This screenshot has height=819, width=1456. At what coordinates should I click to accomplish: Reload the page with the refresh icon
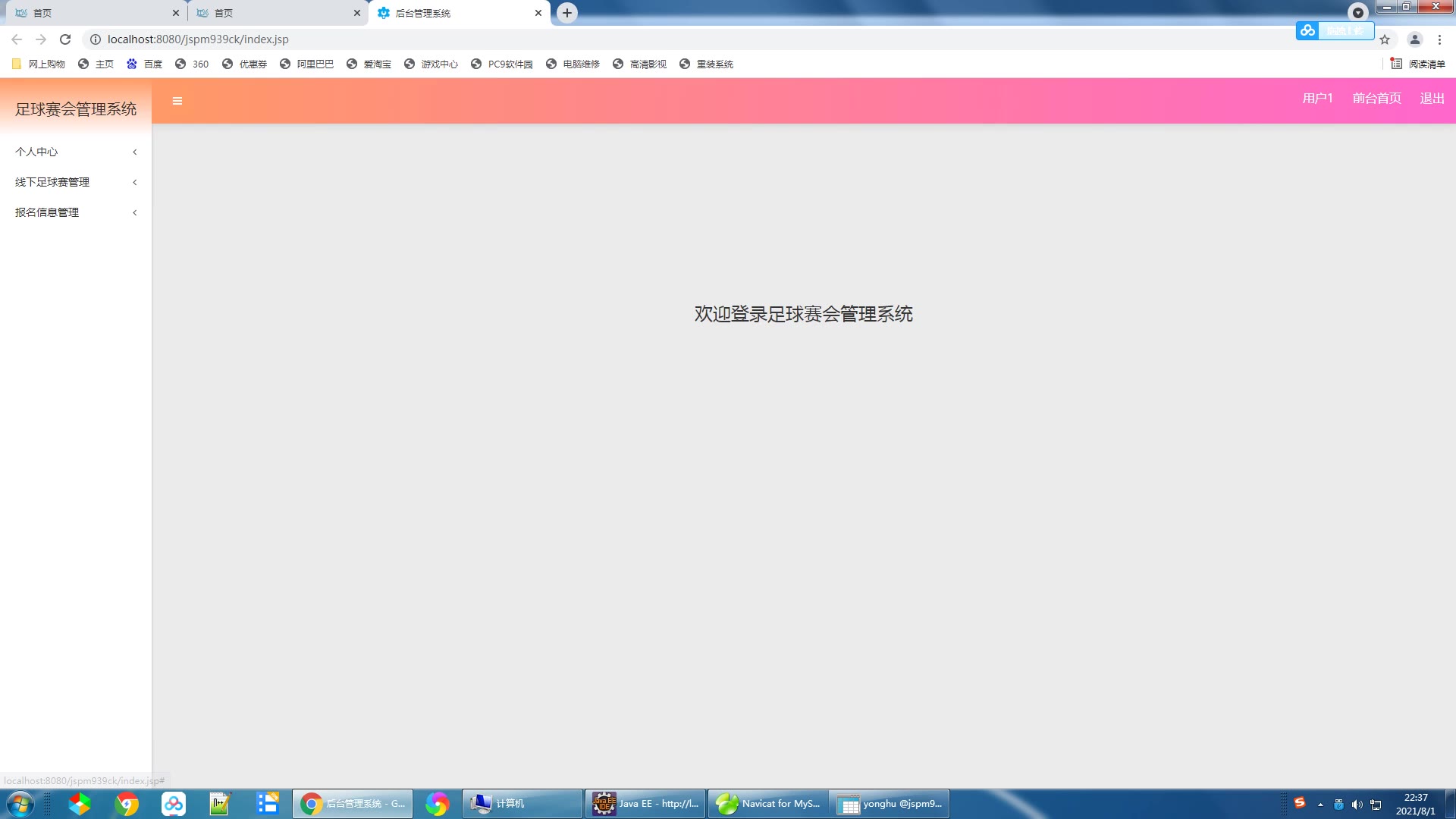(x=65, y=39)
